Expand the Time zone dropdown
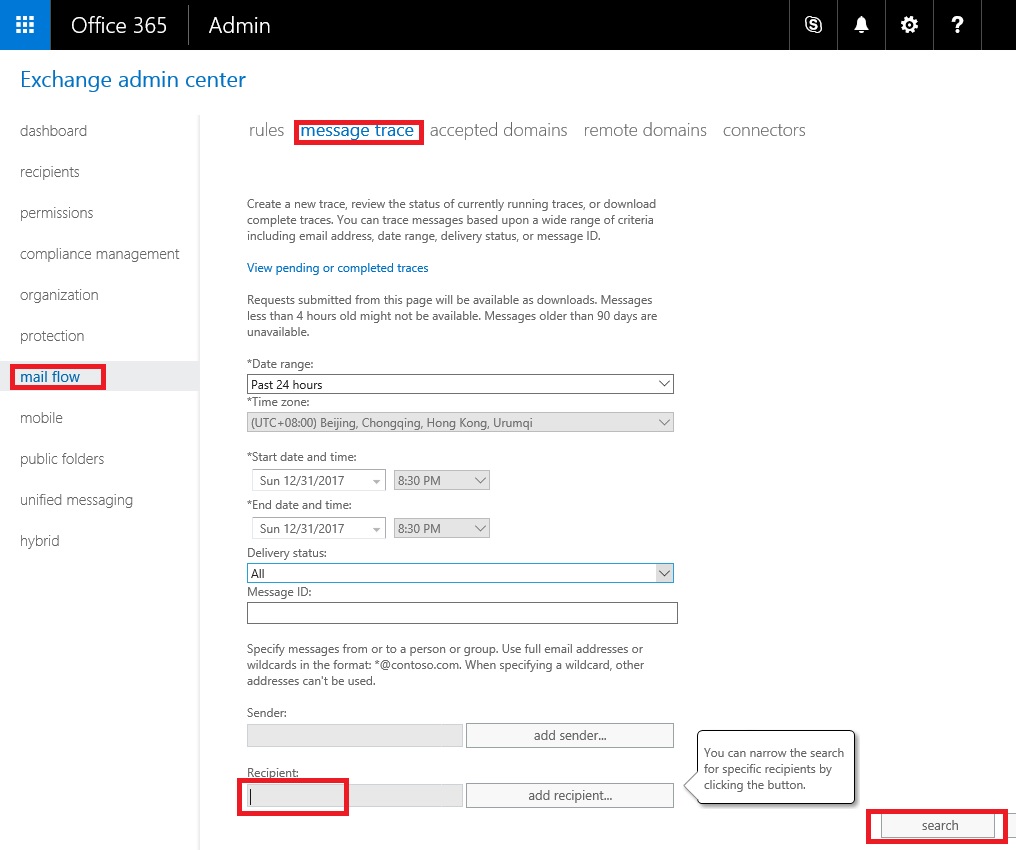 663,422
